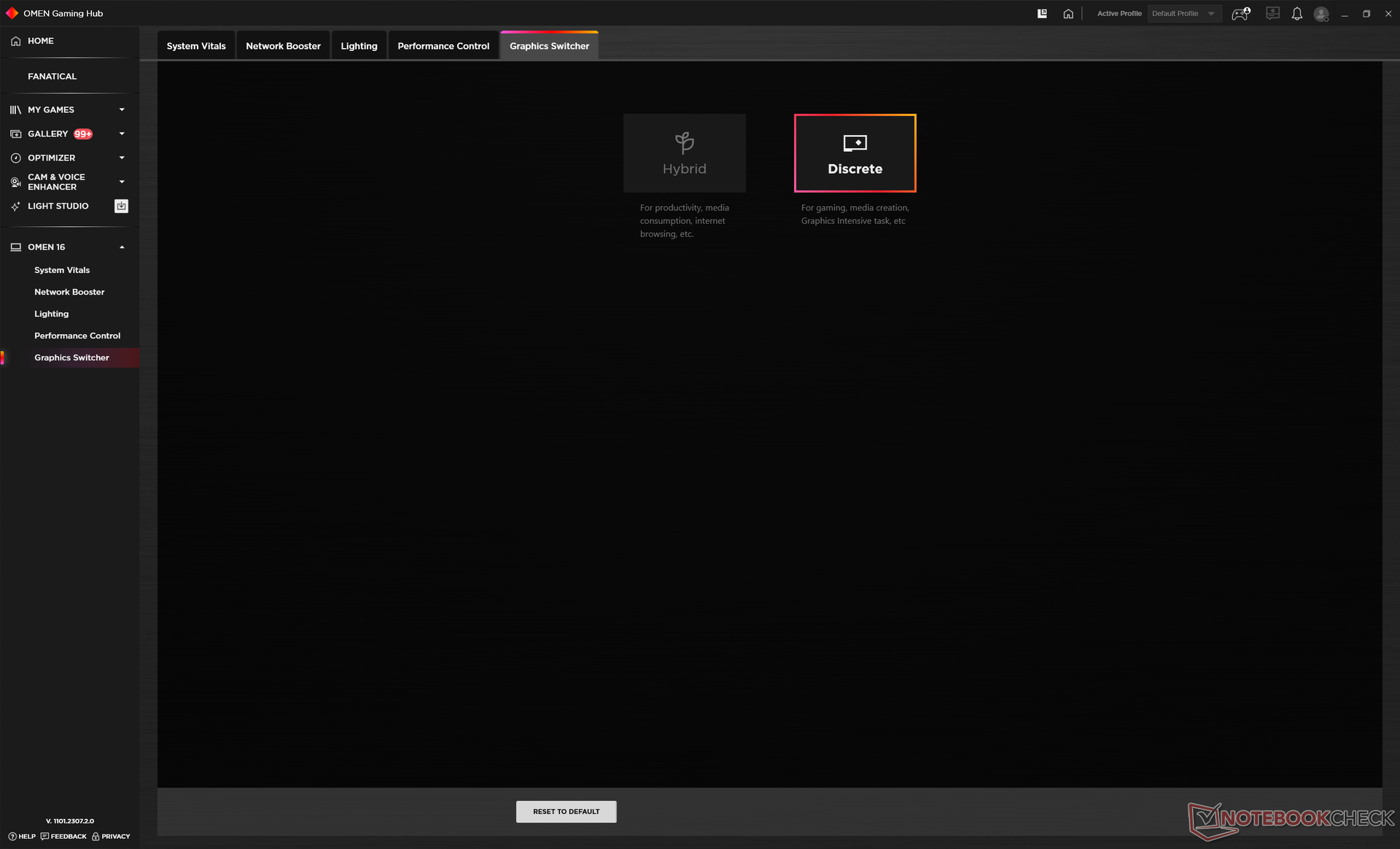
Task: Click the gamepad profile icon
Action: (x=1240, y=14)
